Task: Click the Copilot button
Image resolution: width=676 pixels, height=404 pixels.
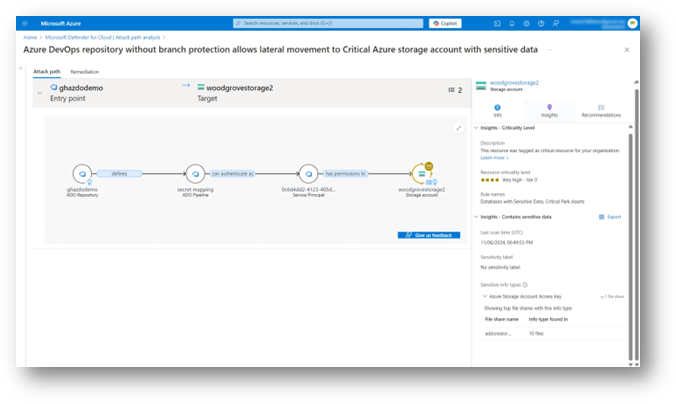Action: (x=445, y=23)
